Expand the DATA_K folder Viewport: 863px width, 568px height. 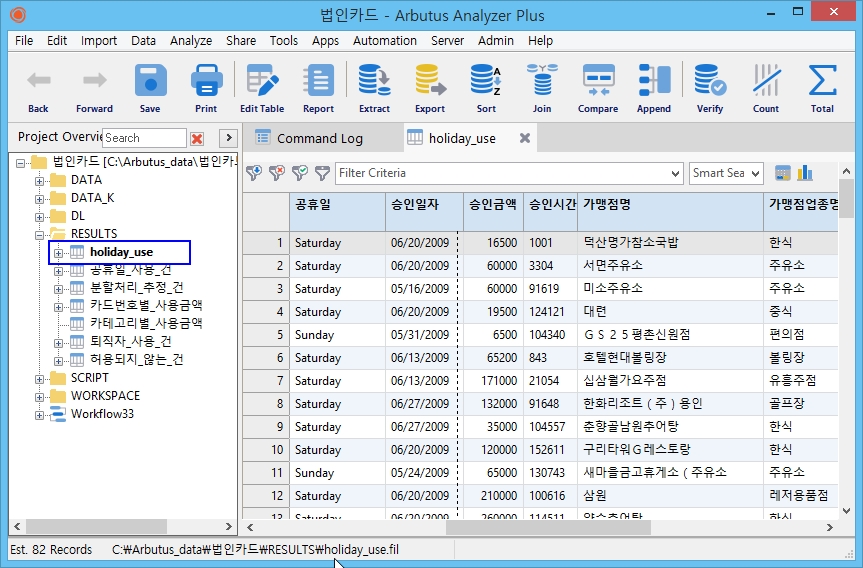(x=39, y=199)
